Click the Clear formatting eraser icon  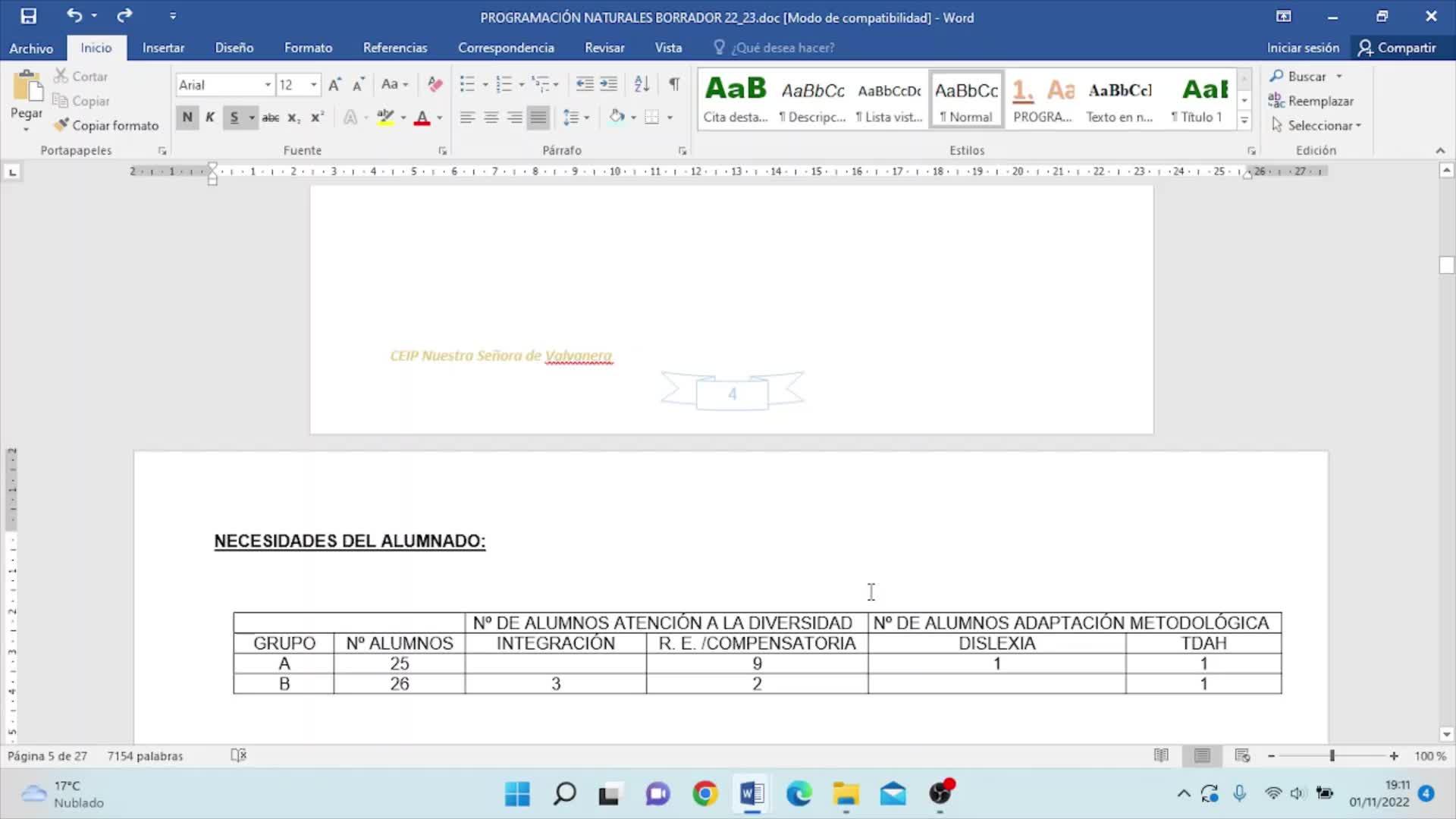tap(435, 84)
